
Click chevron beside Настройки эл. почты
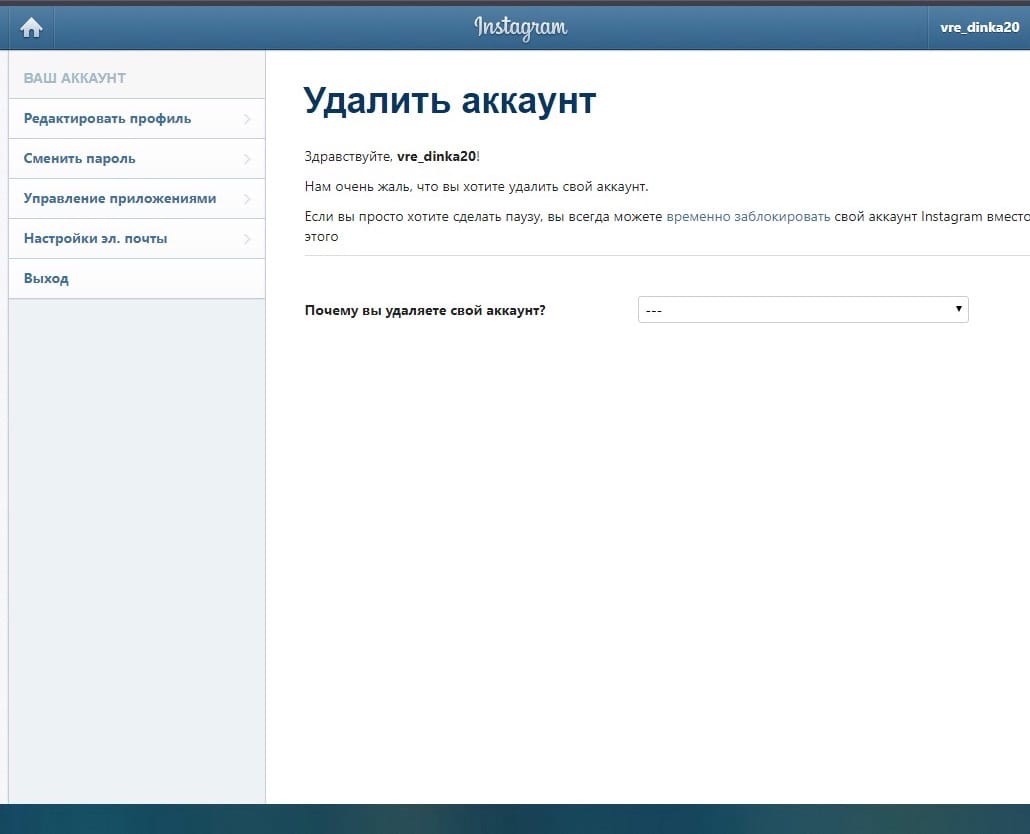[x=247, y=238]
